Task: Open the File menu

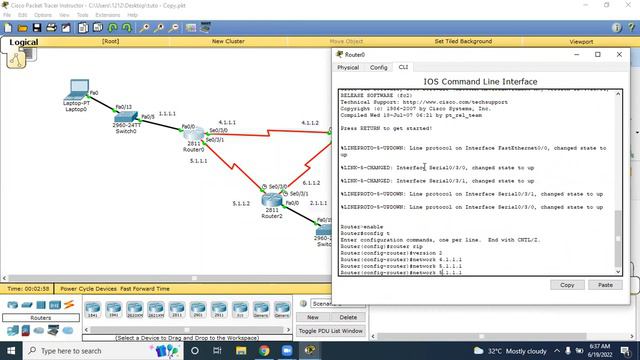Action: [x=7, y=15]
